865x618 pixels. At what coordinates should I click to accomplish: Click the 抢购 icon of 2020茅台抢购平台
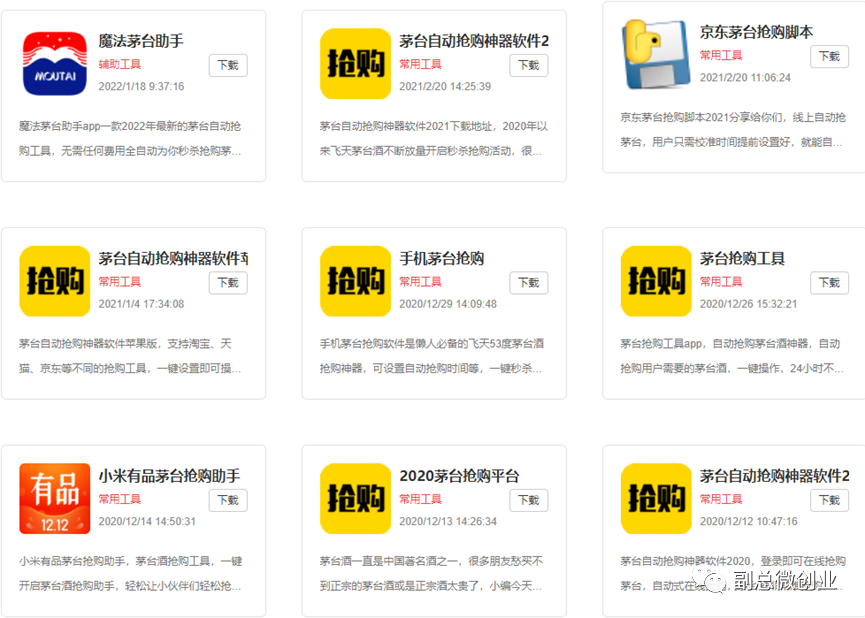(355, 498)
